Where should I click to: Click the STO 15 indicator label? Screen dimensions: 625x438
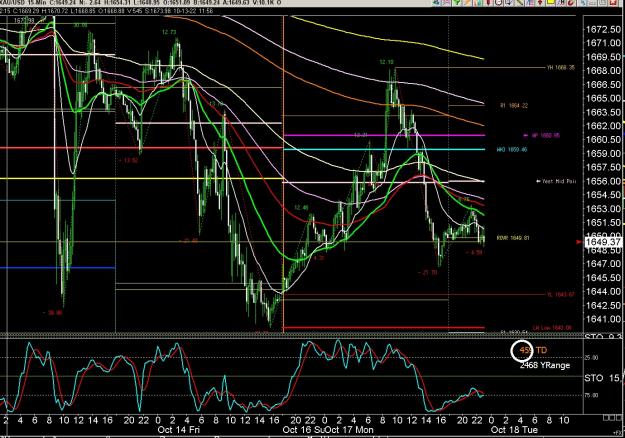603,378
